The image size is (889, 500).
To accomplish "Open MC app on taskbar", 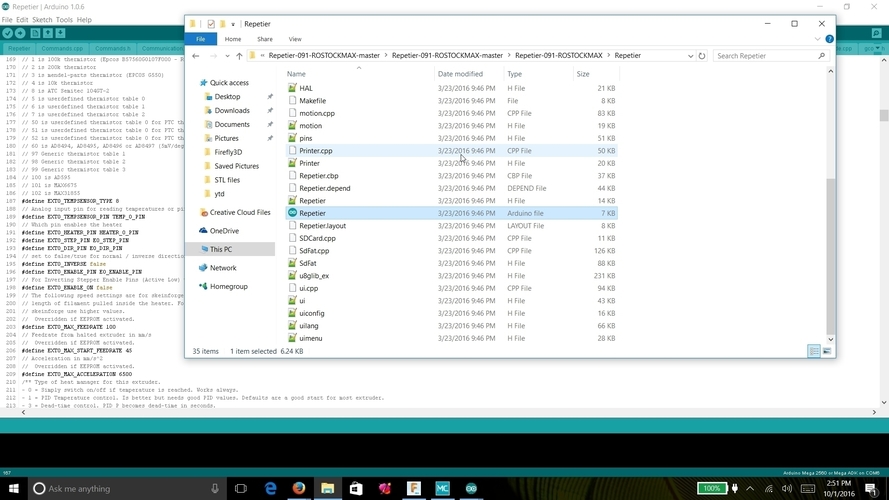I will coord(442,488).
